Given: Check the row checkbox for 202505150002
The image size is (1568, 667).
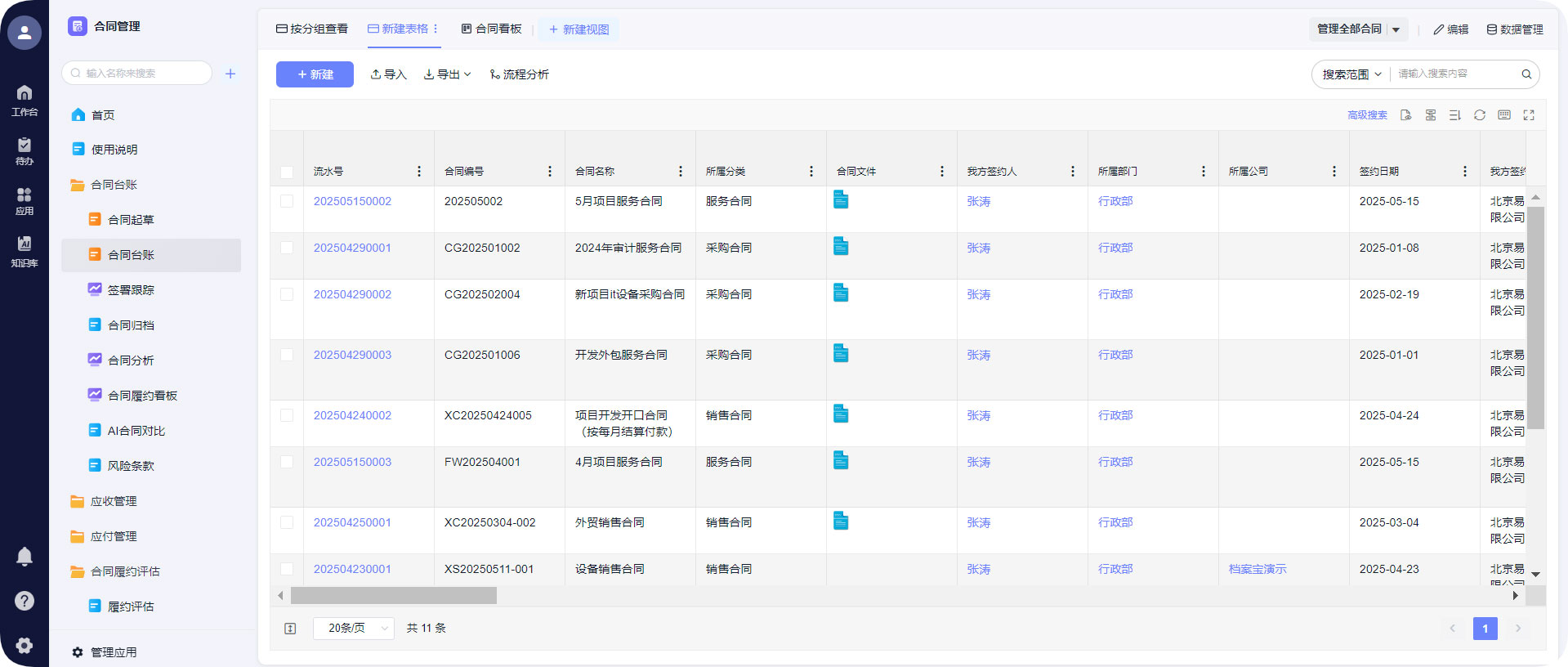Looking at the screenshot, I should (x=287, y=201).
